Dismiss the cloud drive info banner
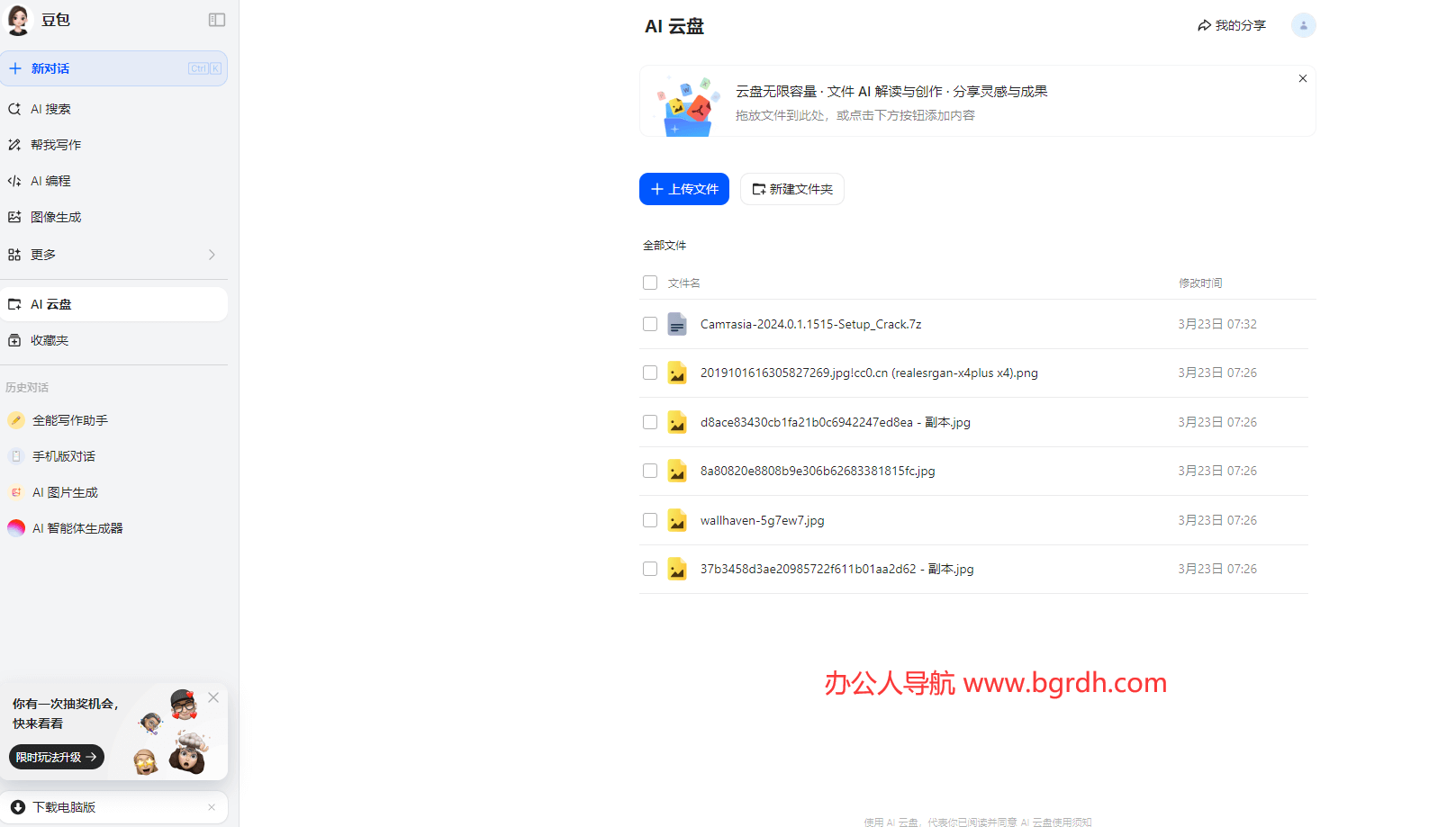The height and width of the screenshot is (827, 1456). [1302, 78]
